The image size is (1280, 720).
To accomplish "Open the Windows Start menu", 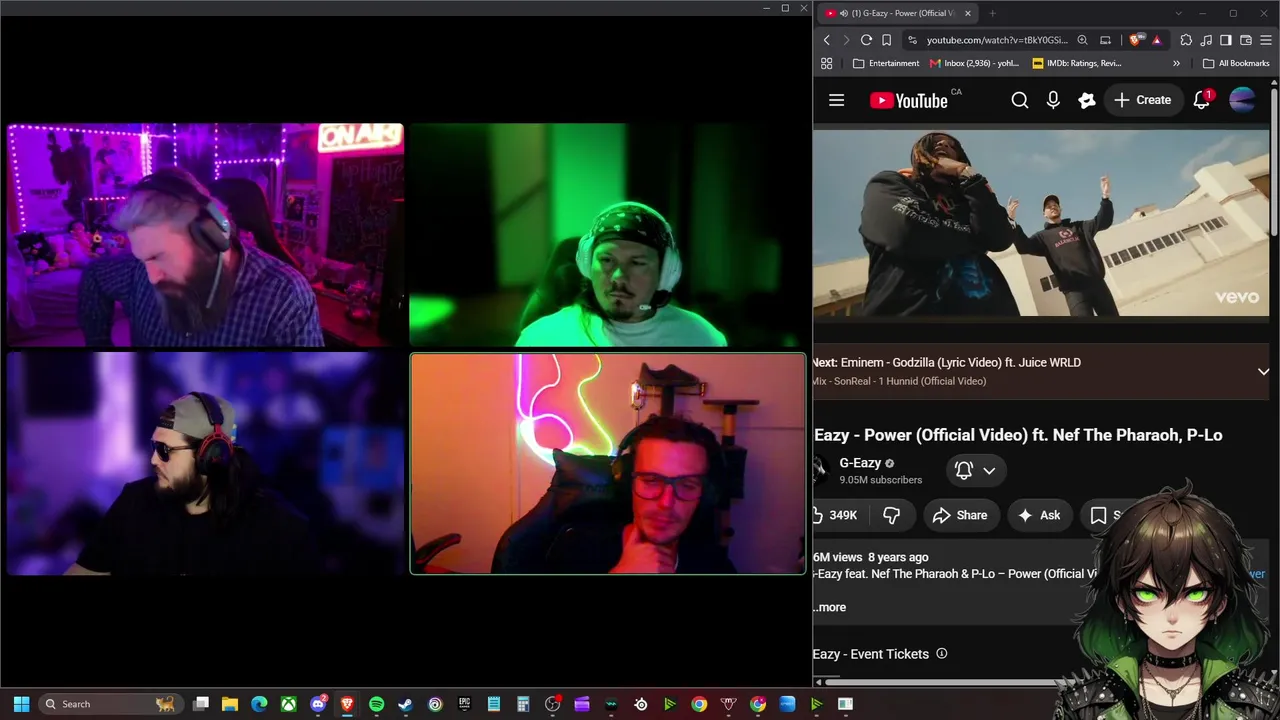I will click(x=21, y=704).
